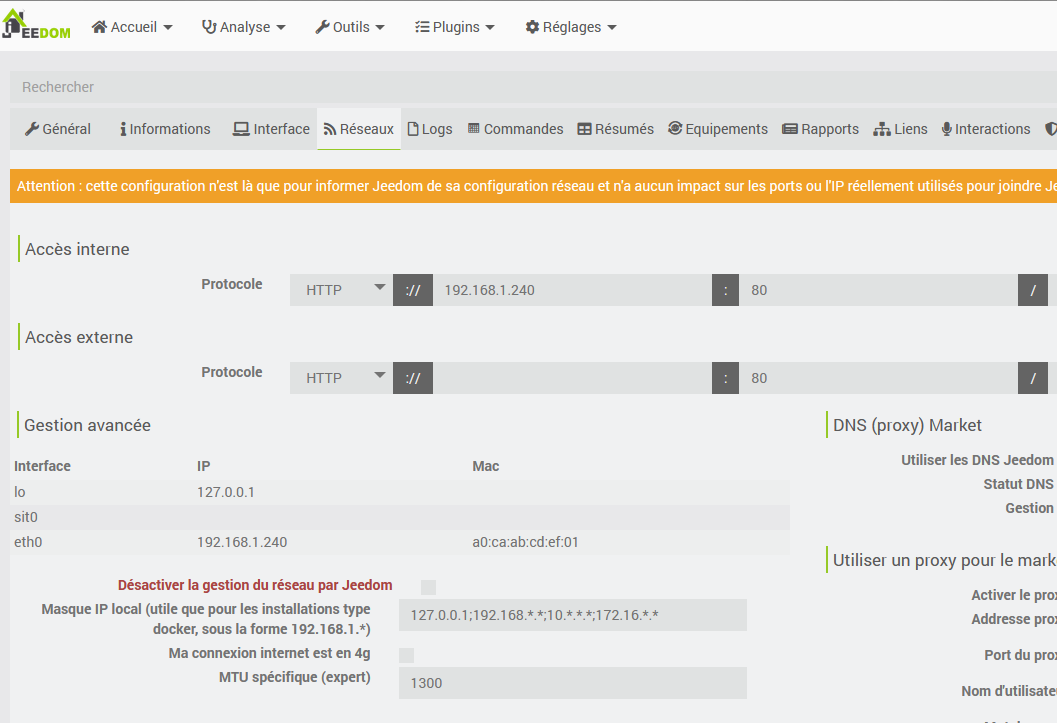Click the Rechercher search field
The image size is (1057, 723).
click(533, 87)
